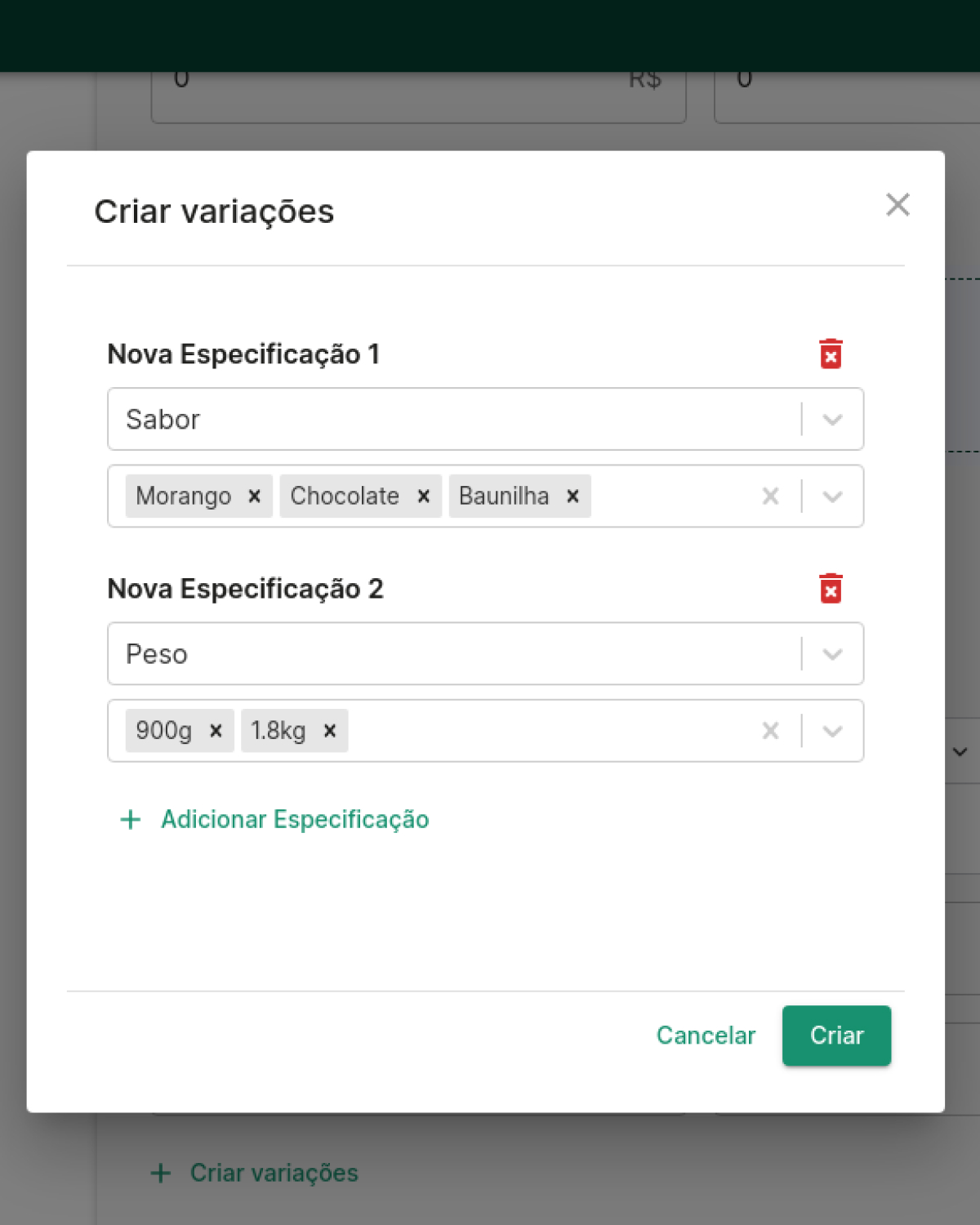Remove the Baunilha tag
The width and height of the screenshot is (980, 1225).
573,496
